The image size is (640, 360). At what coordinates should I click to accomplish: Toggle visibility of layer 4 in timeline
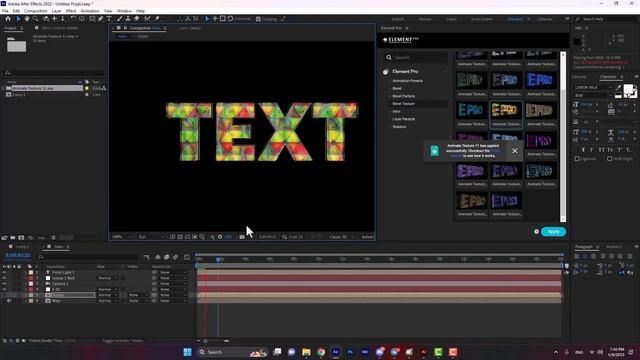click(4, 289)
